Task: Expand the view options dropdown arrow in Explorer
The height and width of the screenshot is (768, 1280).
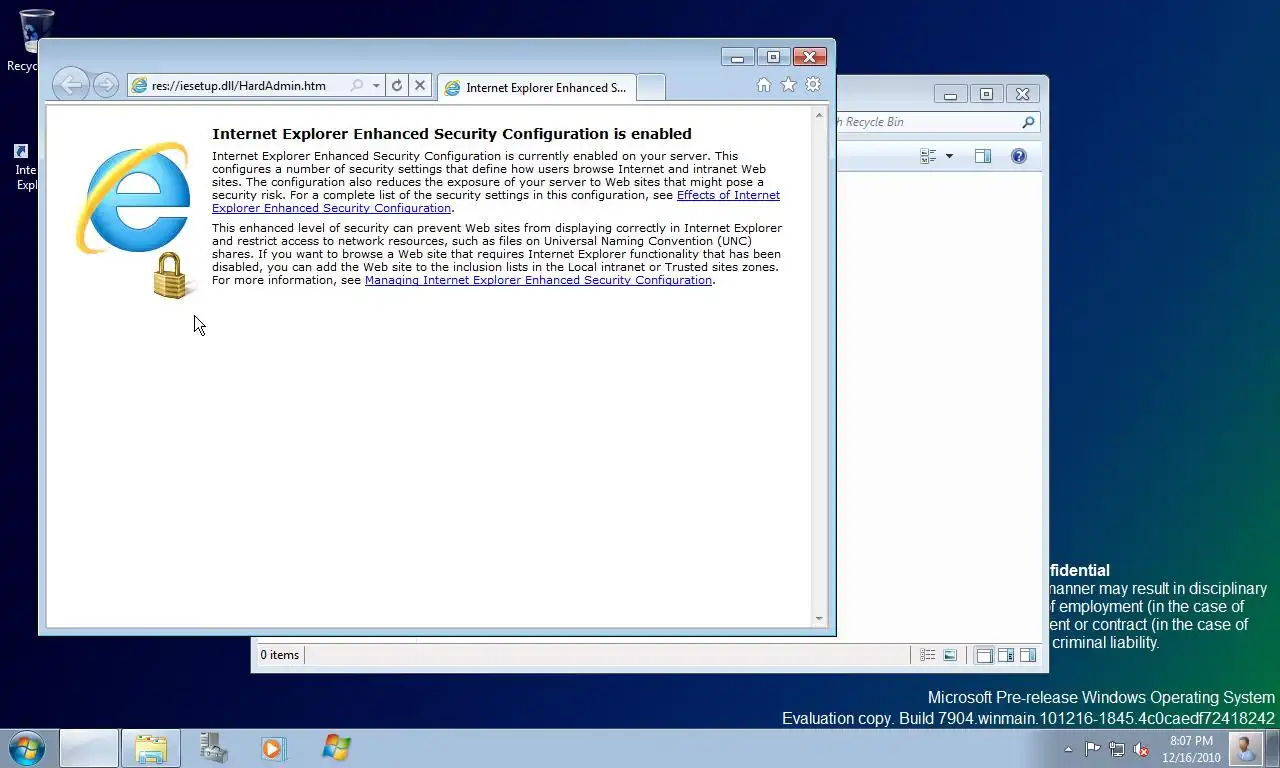Action: click(949, 156)
